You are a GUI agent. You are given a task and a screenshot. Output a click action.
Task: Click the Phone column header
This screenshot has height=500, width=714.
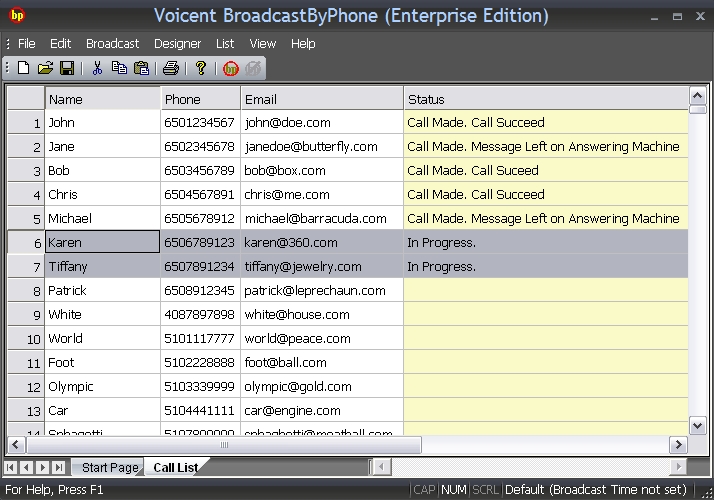click(x=200, y=99)
